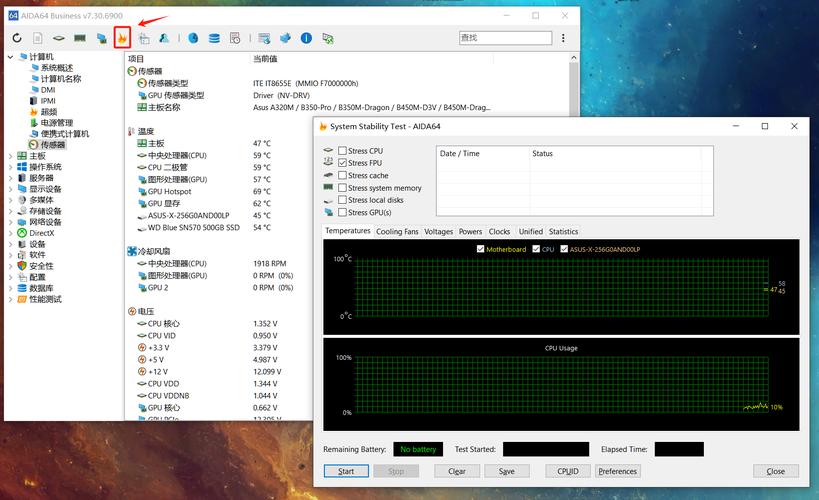Open the System Stability Test flame icon
Viewport: 819px width, 500px height.
(122, 38)
